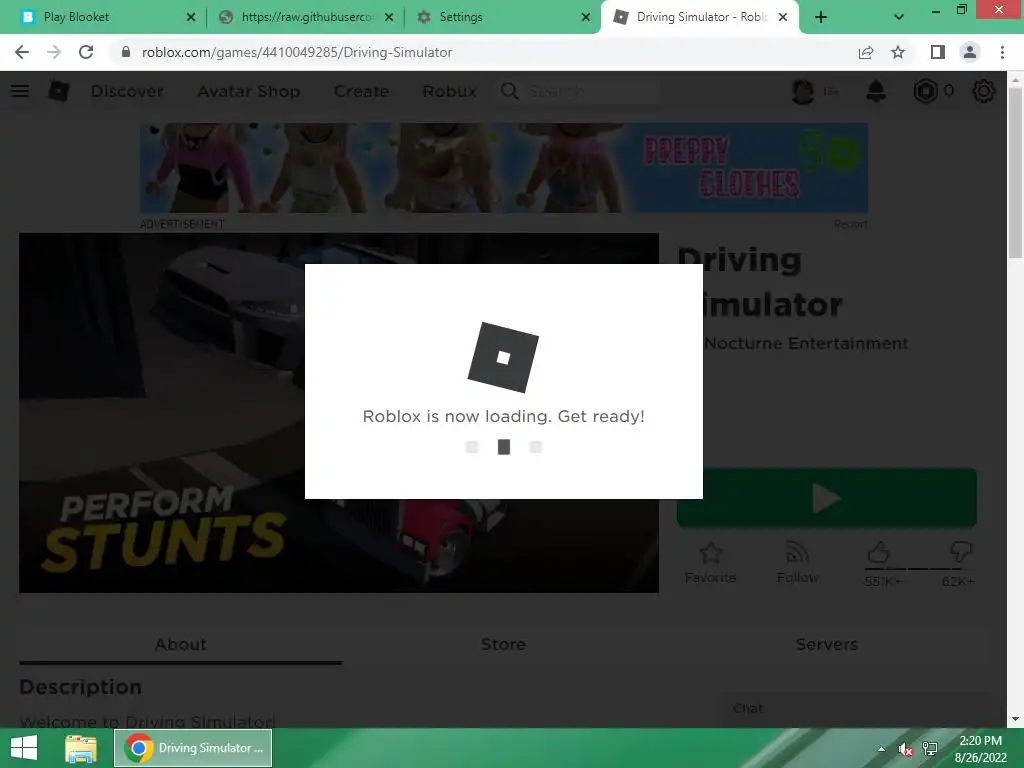Report the advertisement

tap(851, 224)
